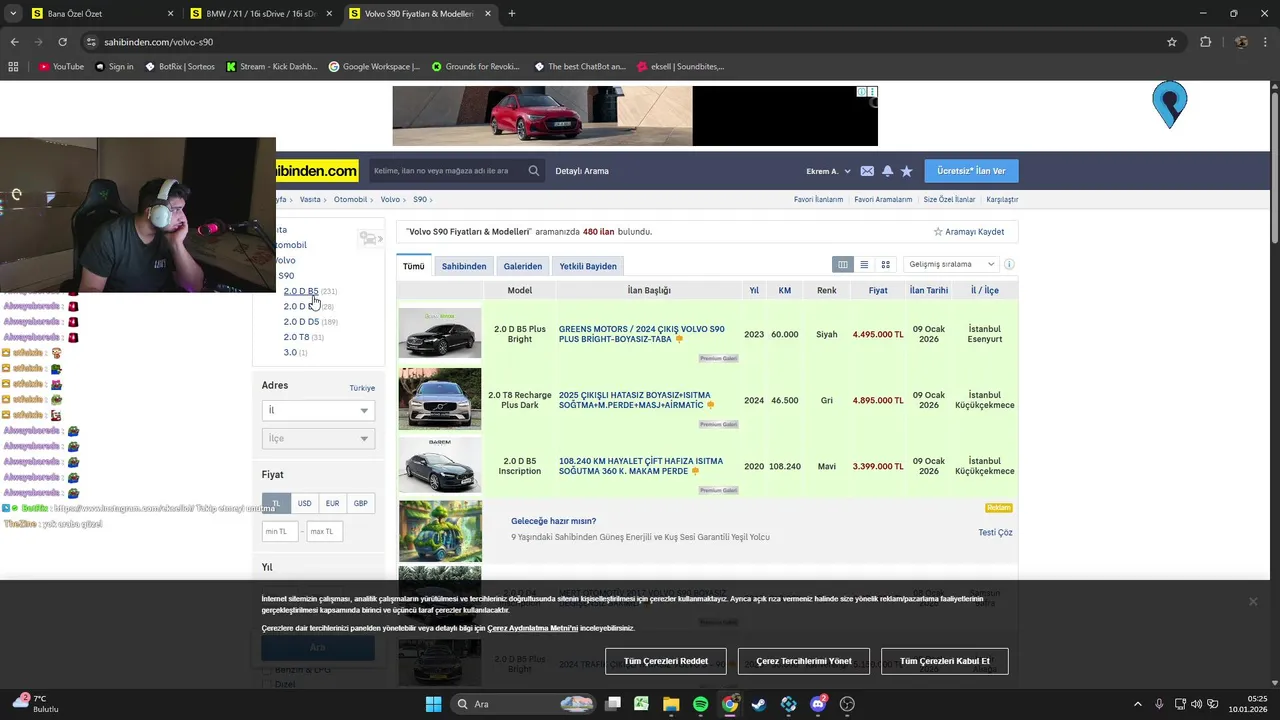Open the İl province dropdown

click(x=318, y=410)
